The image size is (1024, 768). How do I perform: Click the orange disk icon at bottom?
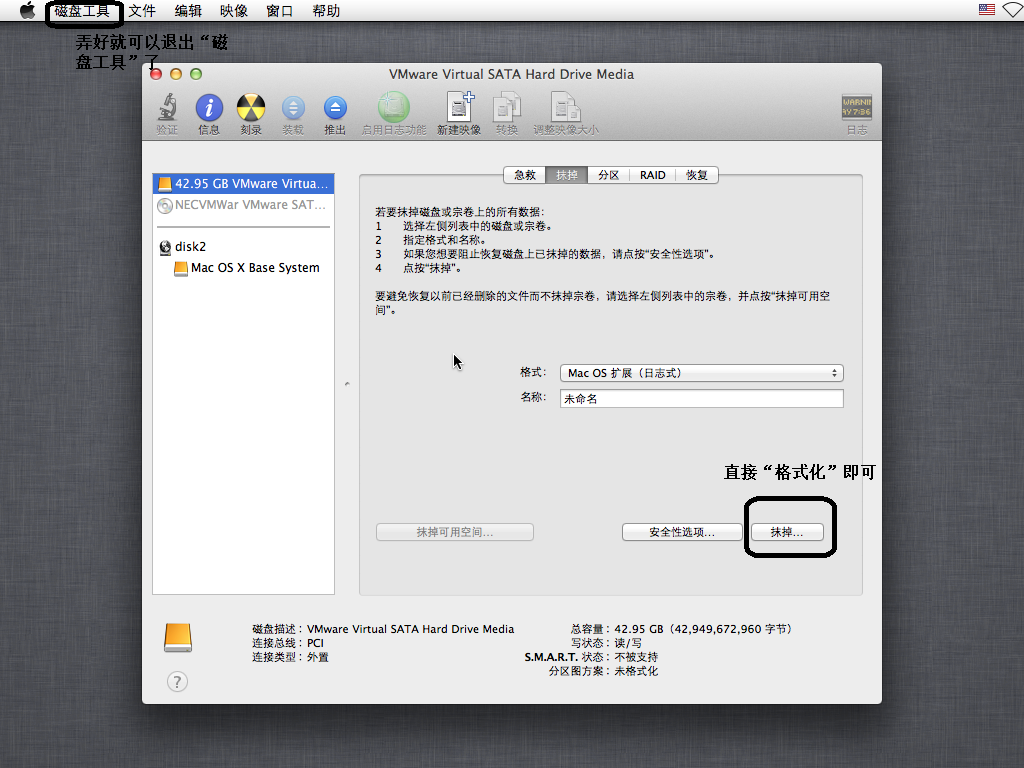pyautogui.click(x=178, y=637)
